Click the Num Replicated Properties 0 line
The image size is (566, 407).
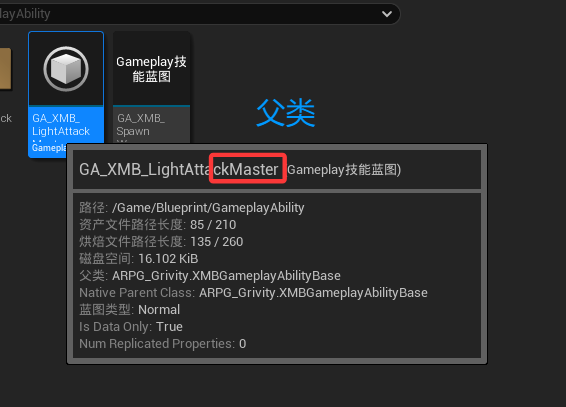point(162,343)
